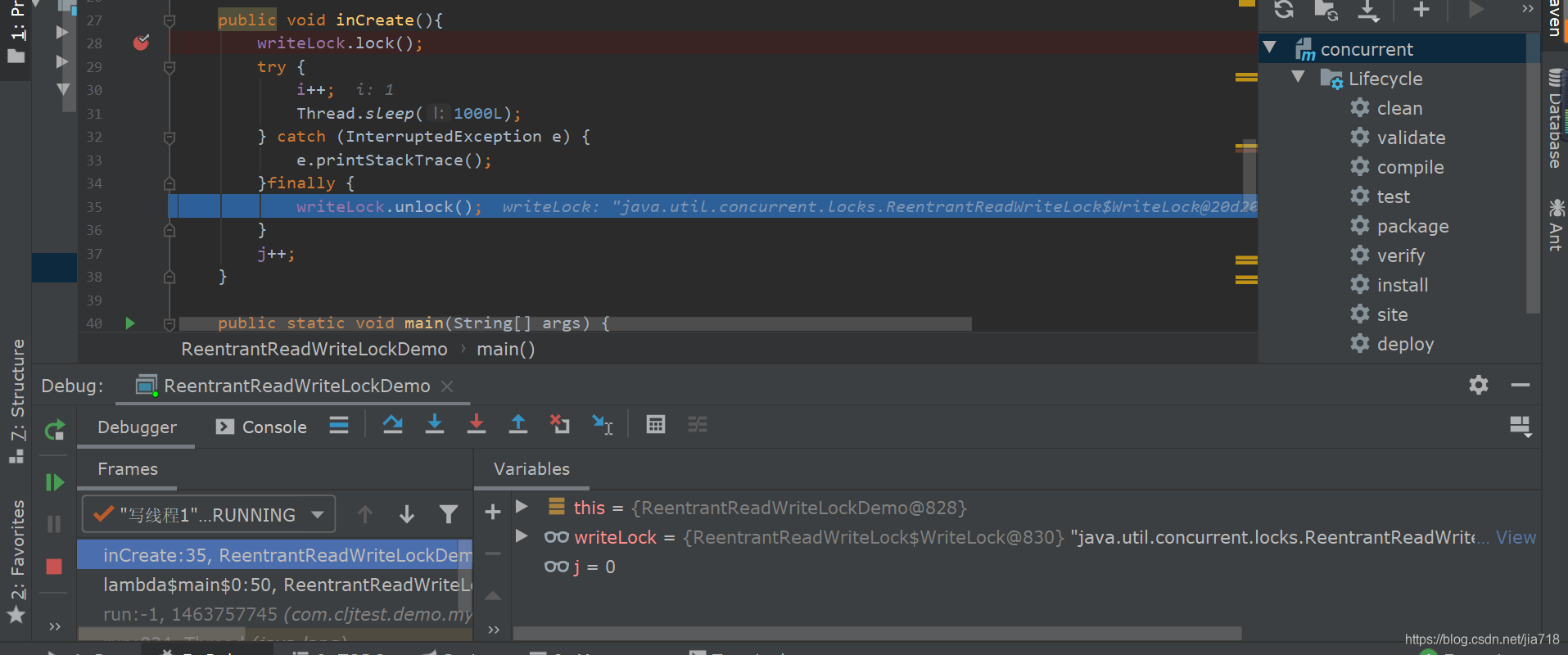Collapse the Lifecycle node
The image size is (1568, 655).
coord(1298,78)
